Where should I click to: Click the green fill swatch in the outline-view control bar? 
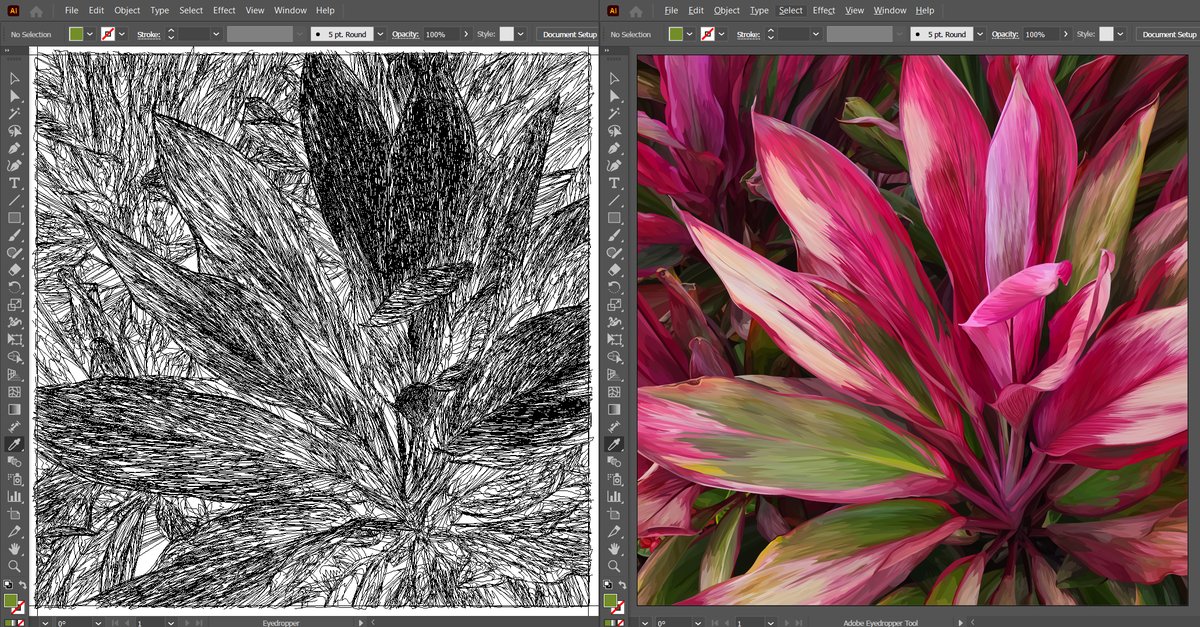77,34
